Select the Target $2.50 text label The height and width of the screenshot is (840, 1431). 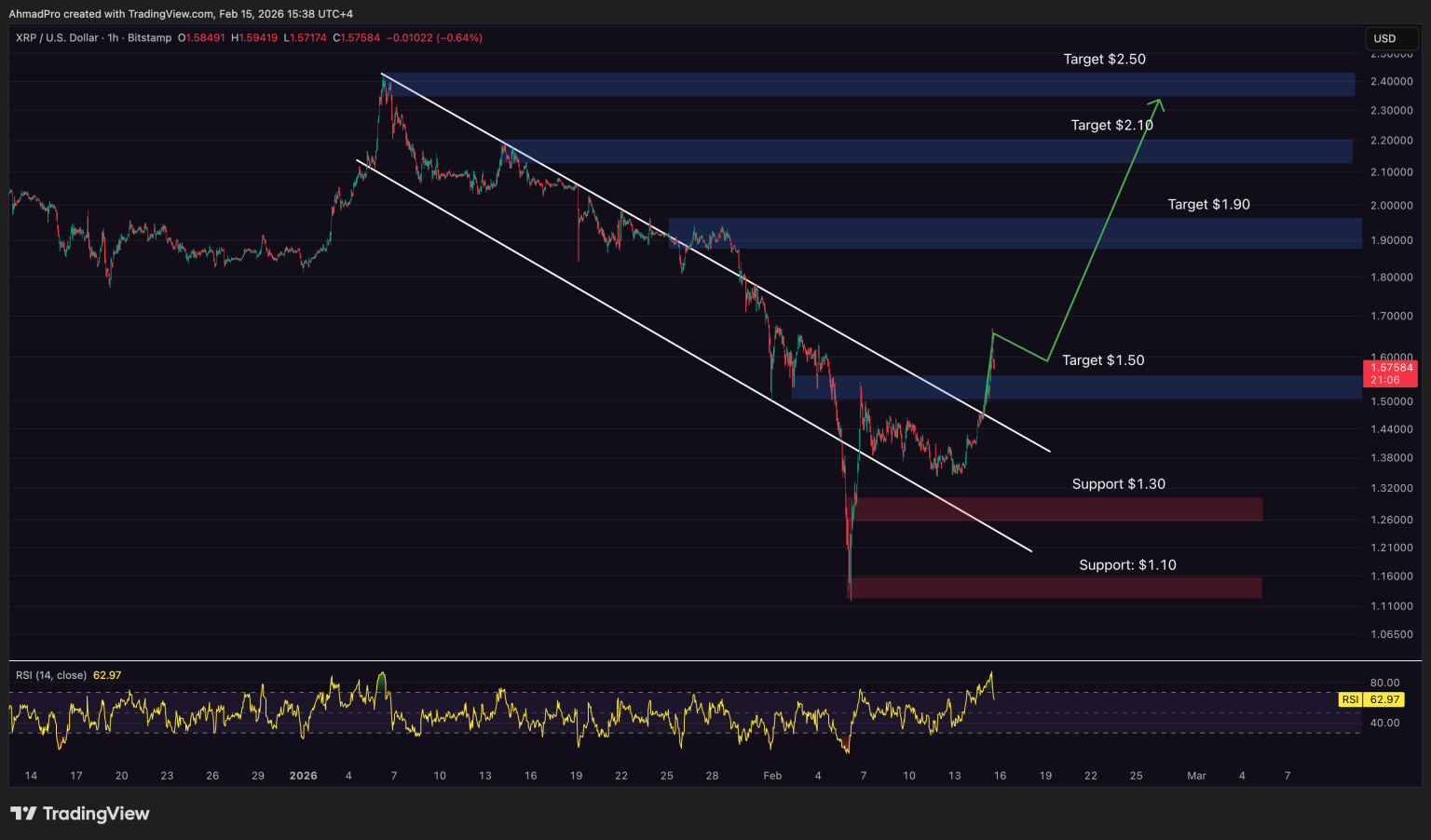tap(1104, 60)
